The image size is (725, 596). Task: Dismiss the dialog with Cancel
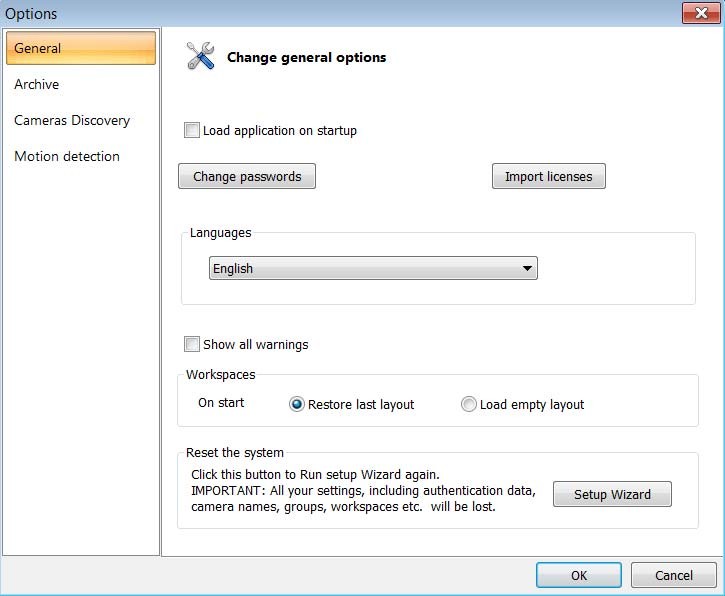click(674, 575)
